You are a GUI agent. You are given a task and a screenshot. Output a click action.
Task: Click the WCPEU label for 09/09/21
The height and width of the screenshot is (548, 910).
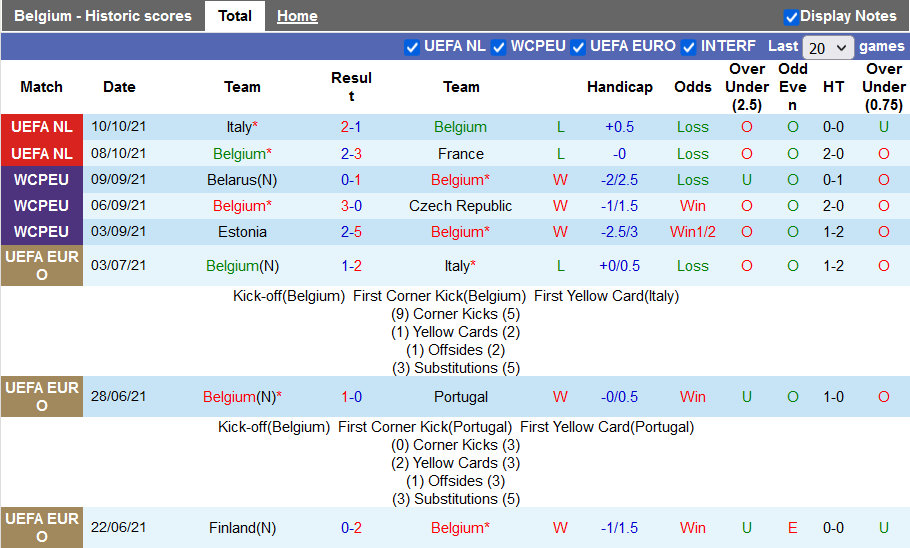[41, 180]
